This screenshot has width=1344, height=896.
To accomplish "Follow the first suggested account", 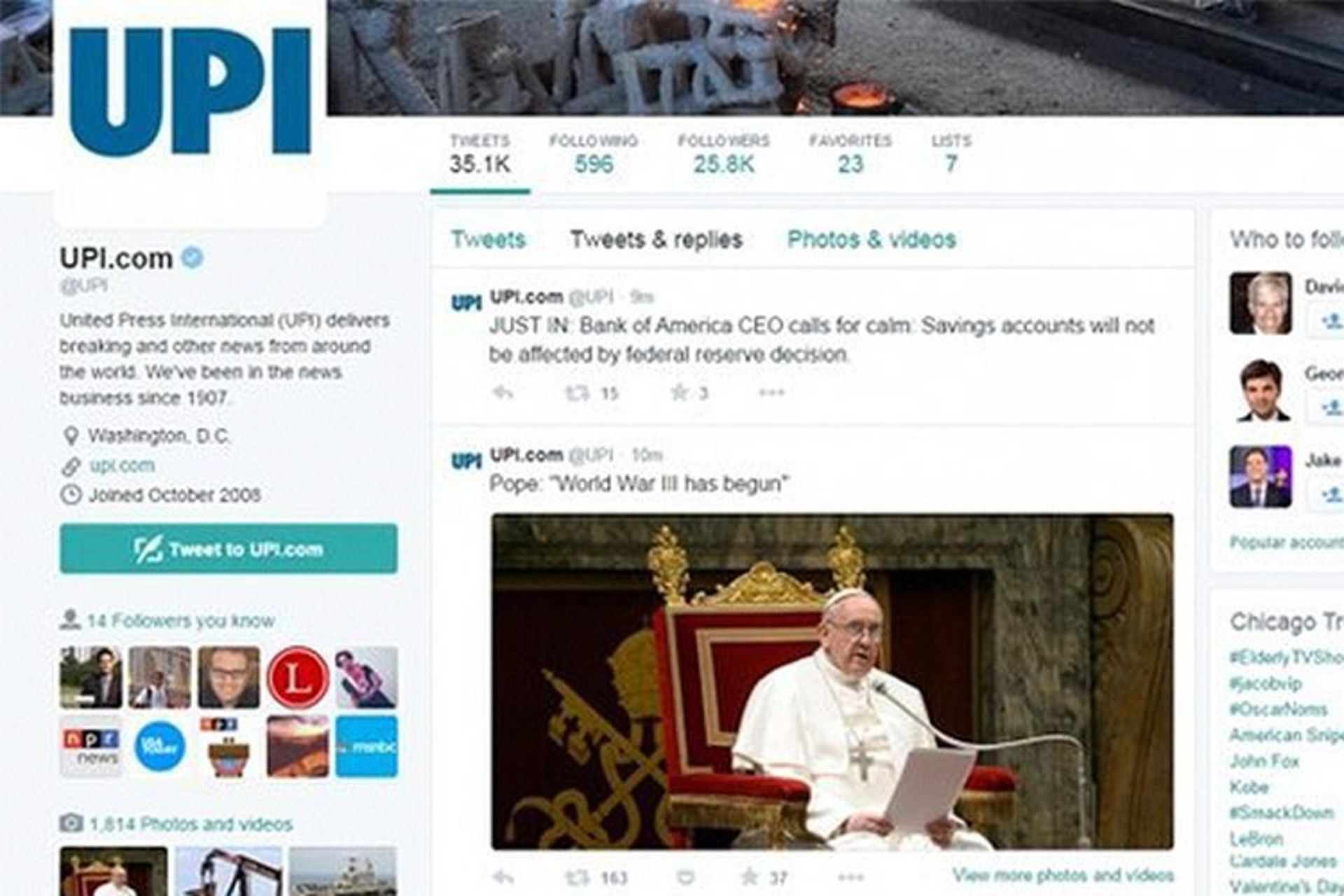I will (x=1327, y=322).
